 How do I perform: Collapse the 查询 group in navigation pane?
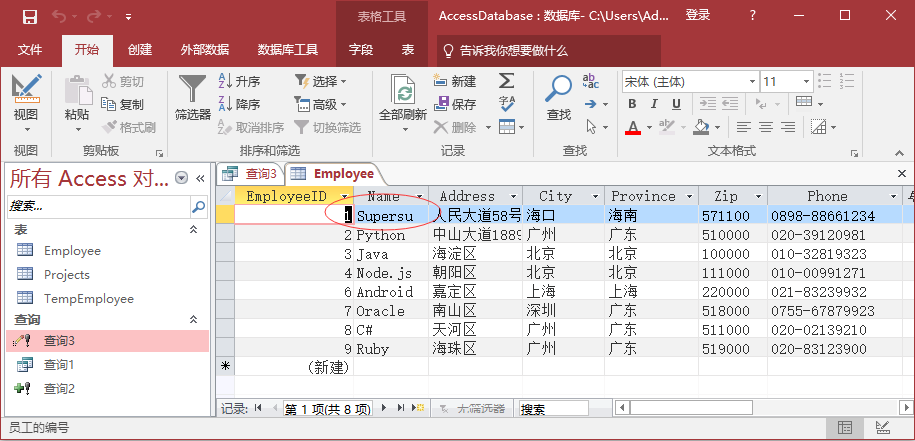coord(194,319)
